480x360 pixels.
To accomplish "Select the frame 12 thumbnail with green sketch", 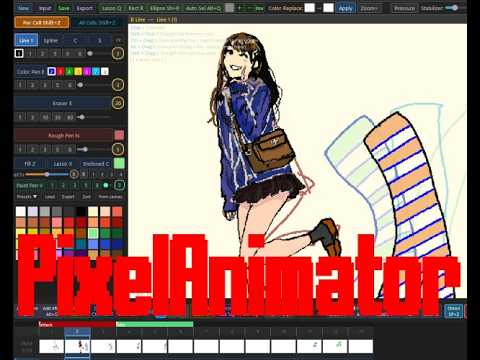I will (335, 346).
